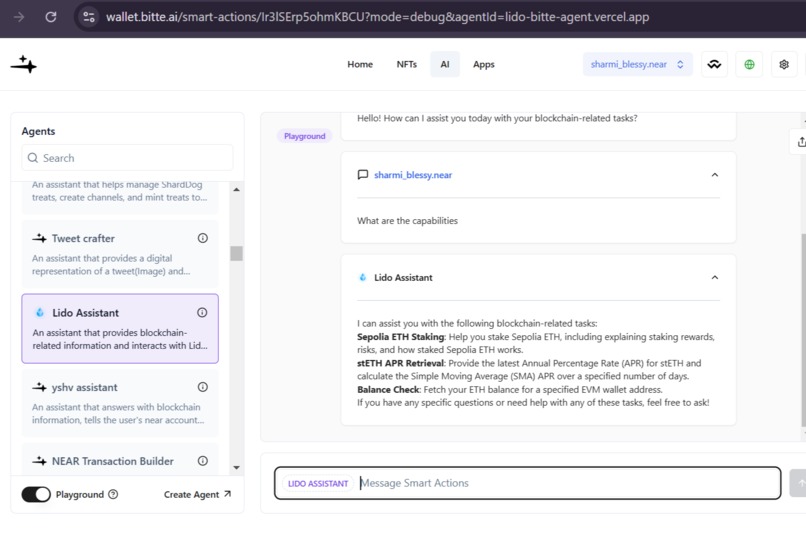
Task: Open sharmi_blessy.near link in chat
Action: pos(413,175)
